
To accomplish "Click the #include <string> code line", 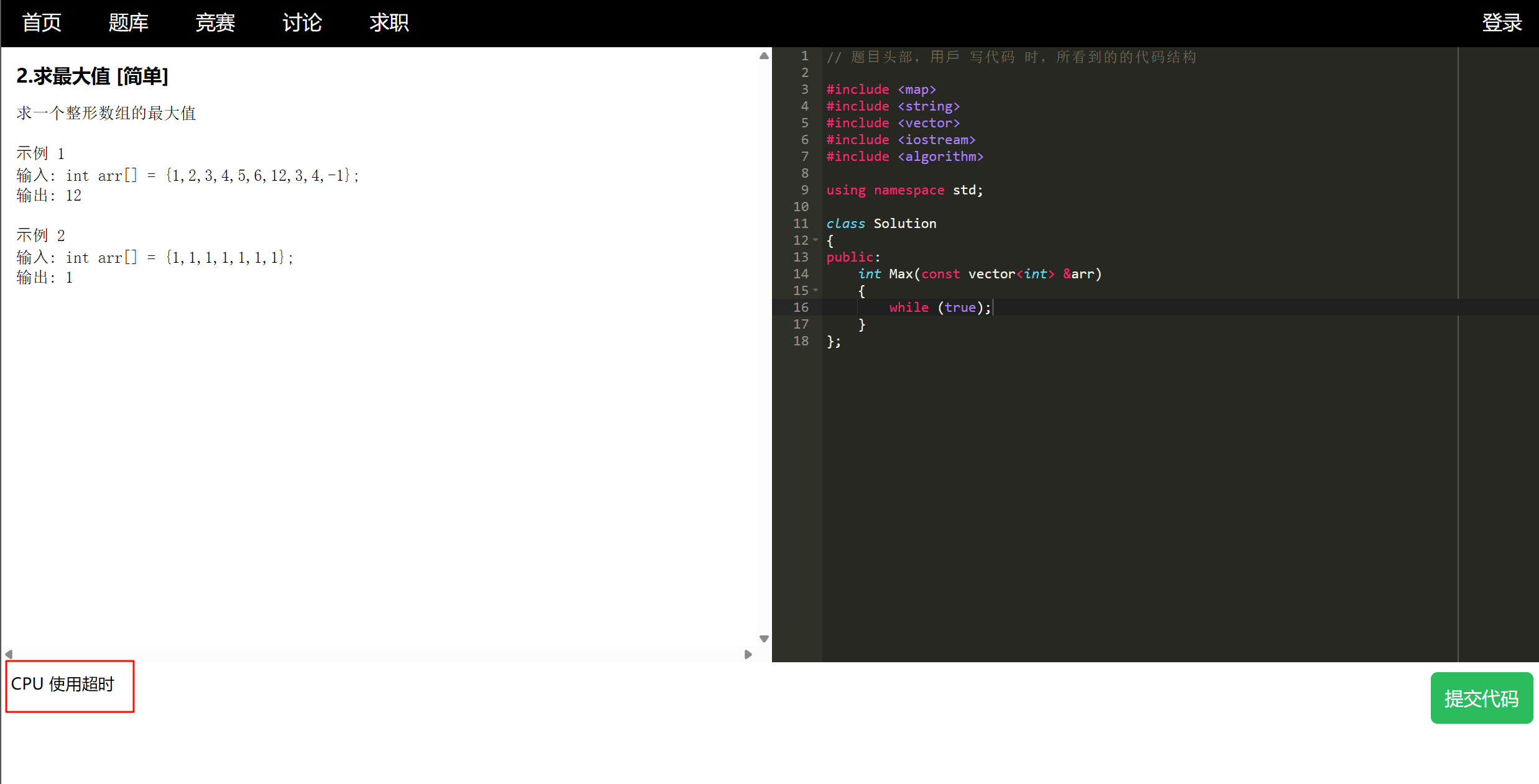I will 893,106.
